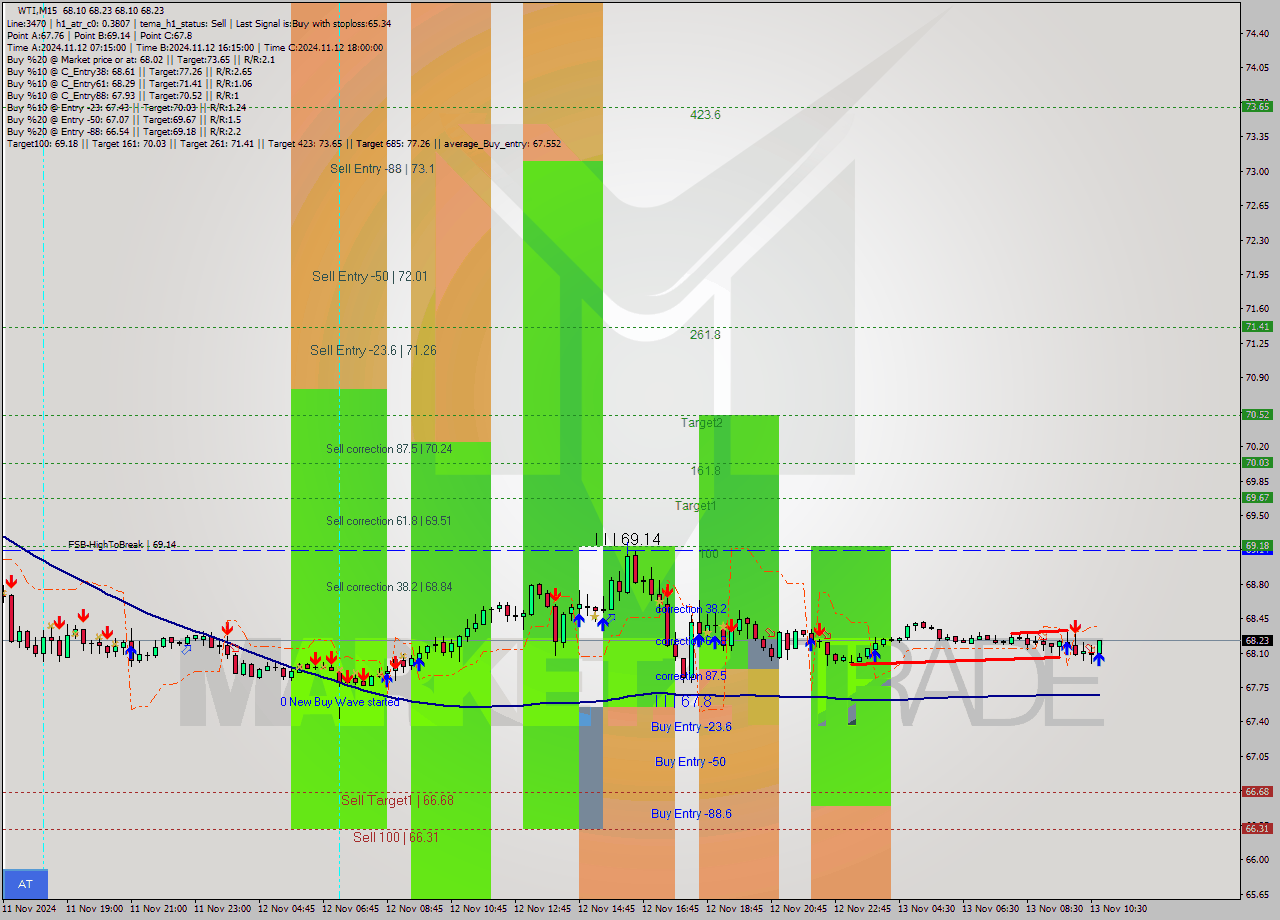Click the '11 Nov 2024' date on the time axis
Screen dimensions: 1280x920
28,909
